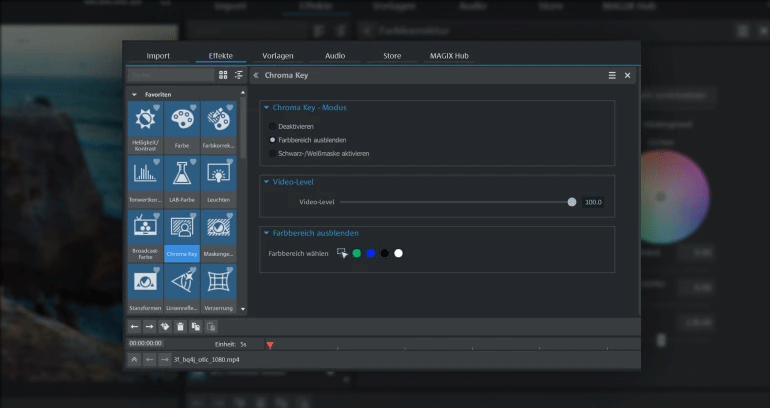
Task: Select the Deaktivieren radio option
Action: (x=272, y=127)
